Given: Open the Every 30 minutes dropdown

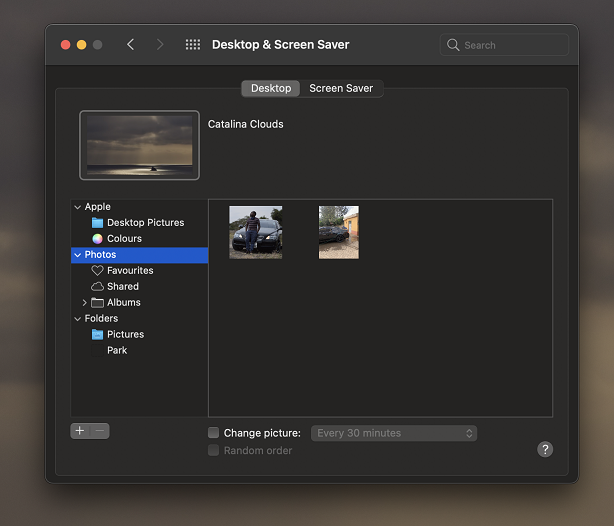Looking at the screenshot, I should [x=393, y=433].
